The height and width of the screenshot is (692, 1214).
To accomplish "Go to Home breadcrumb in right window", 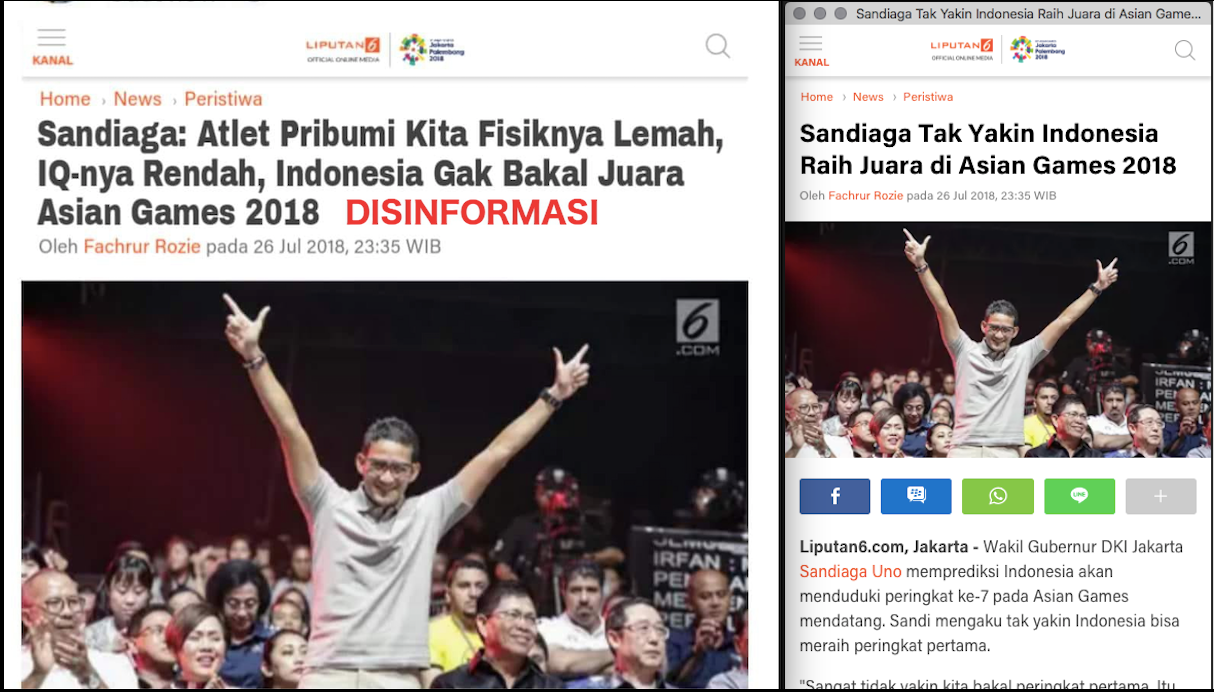I will (x=817, y=97).
